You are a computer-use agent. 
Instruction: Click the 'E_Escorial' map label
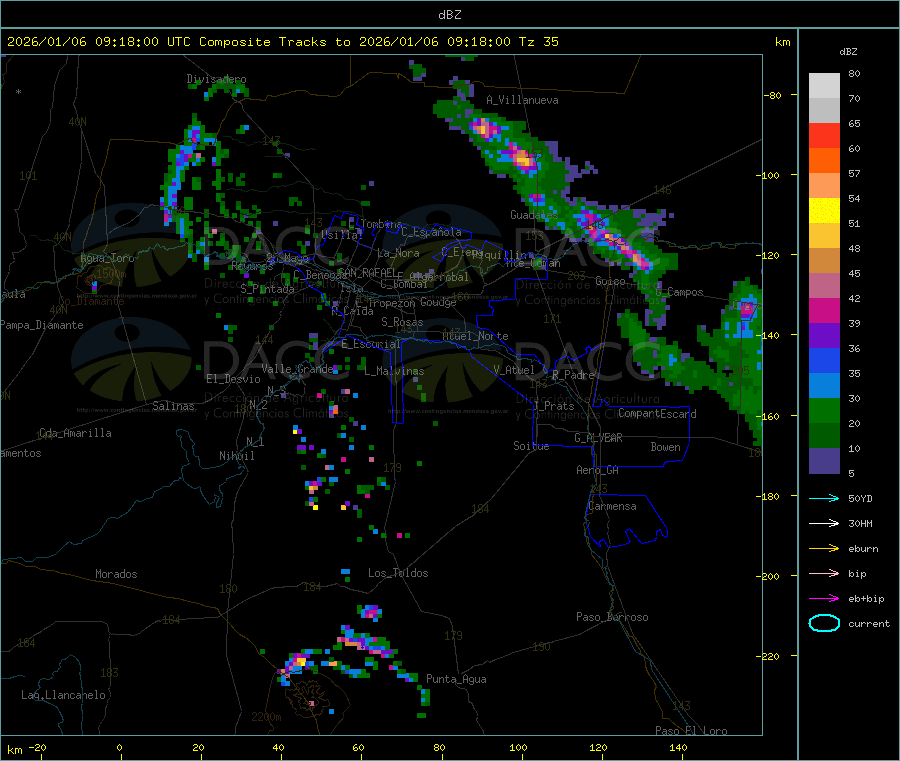[371, 344]
